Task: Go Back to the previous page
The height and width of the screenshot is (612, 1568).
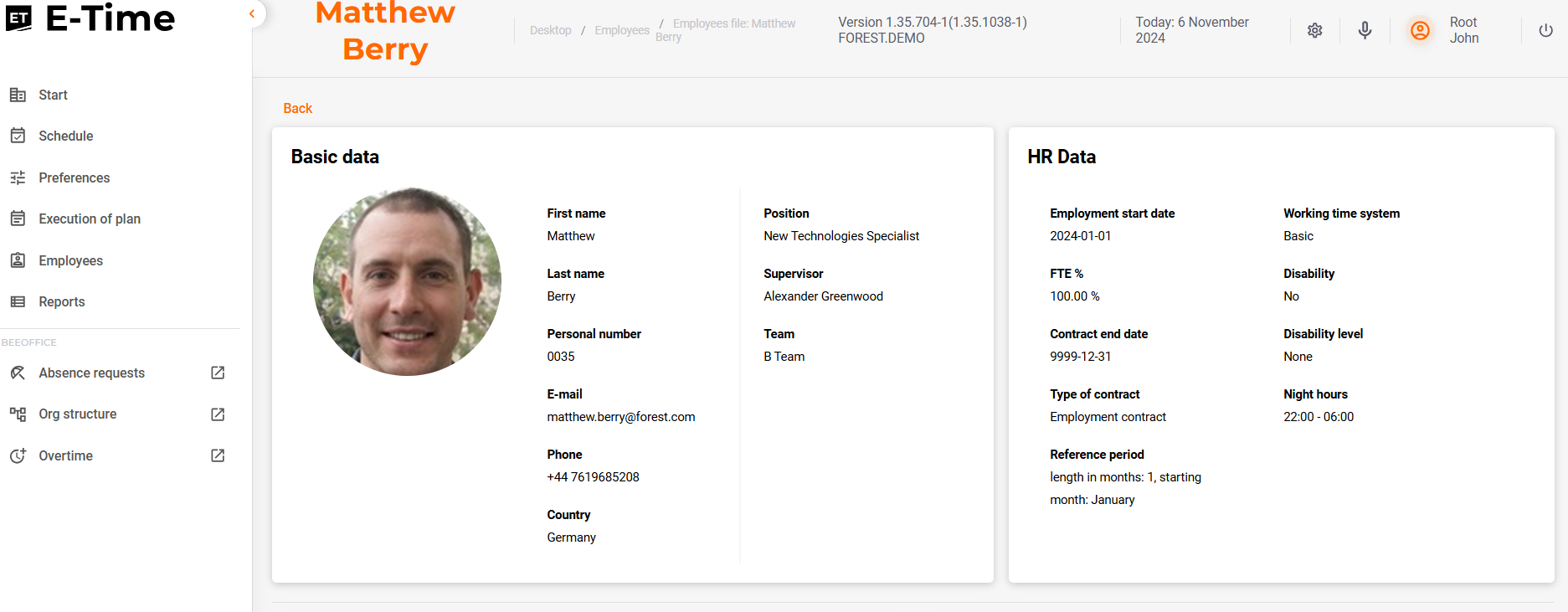Action: [297, 108]
